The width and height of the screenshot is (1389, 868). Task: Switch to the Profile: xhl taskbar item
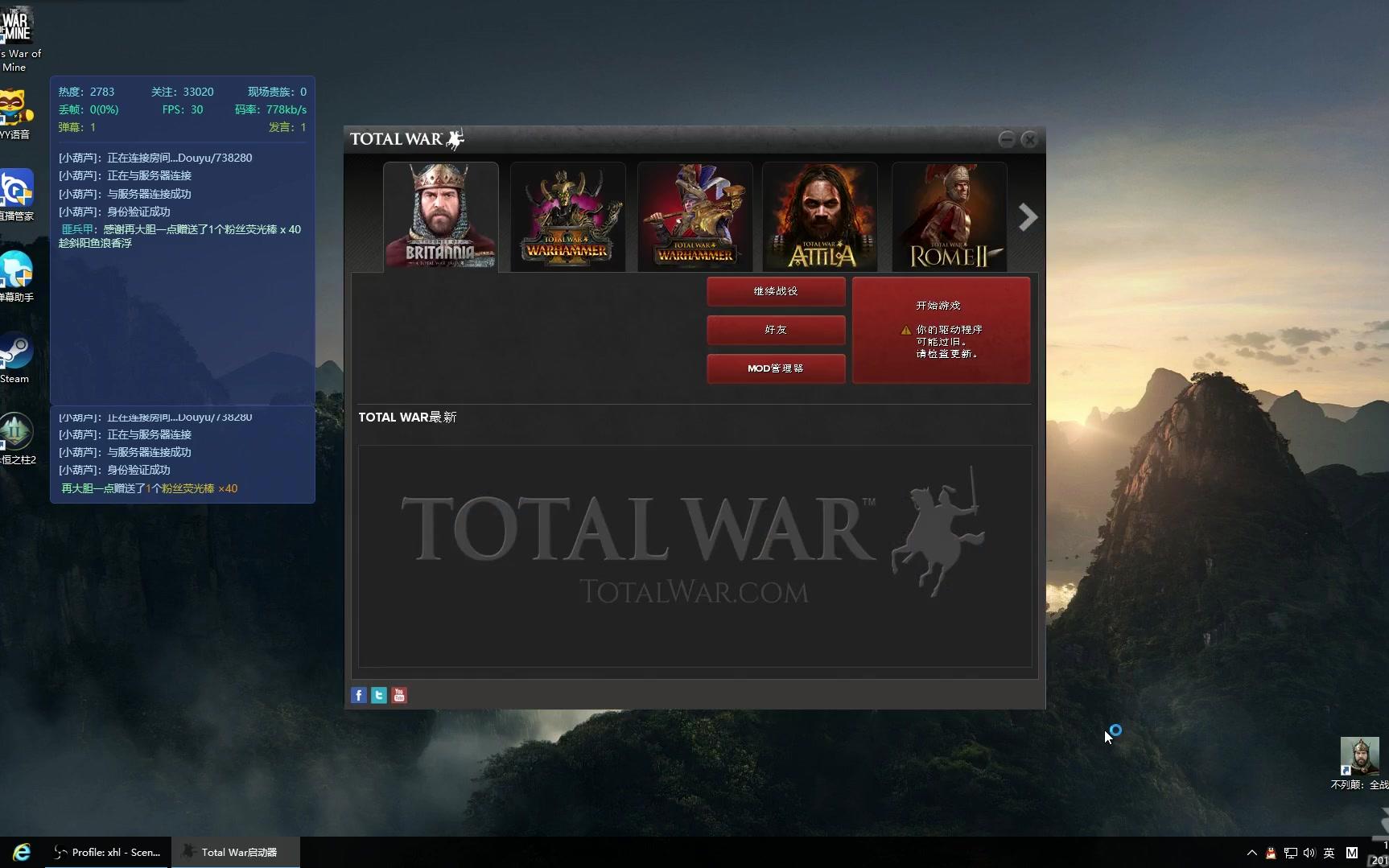(107, 852)
